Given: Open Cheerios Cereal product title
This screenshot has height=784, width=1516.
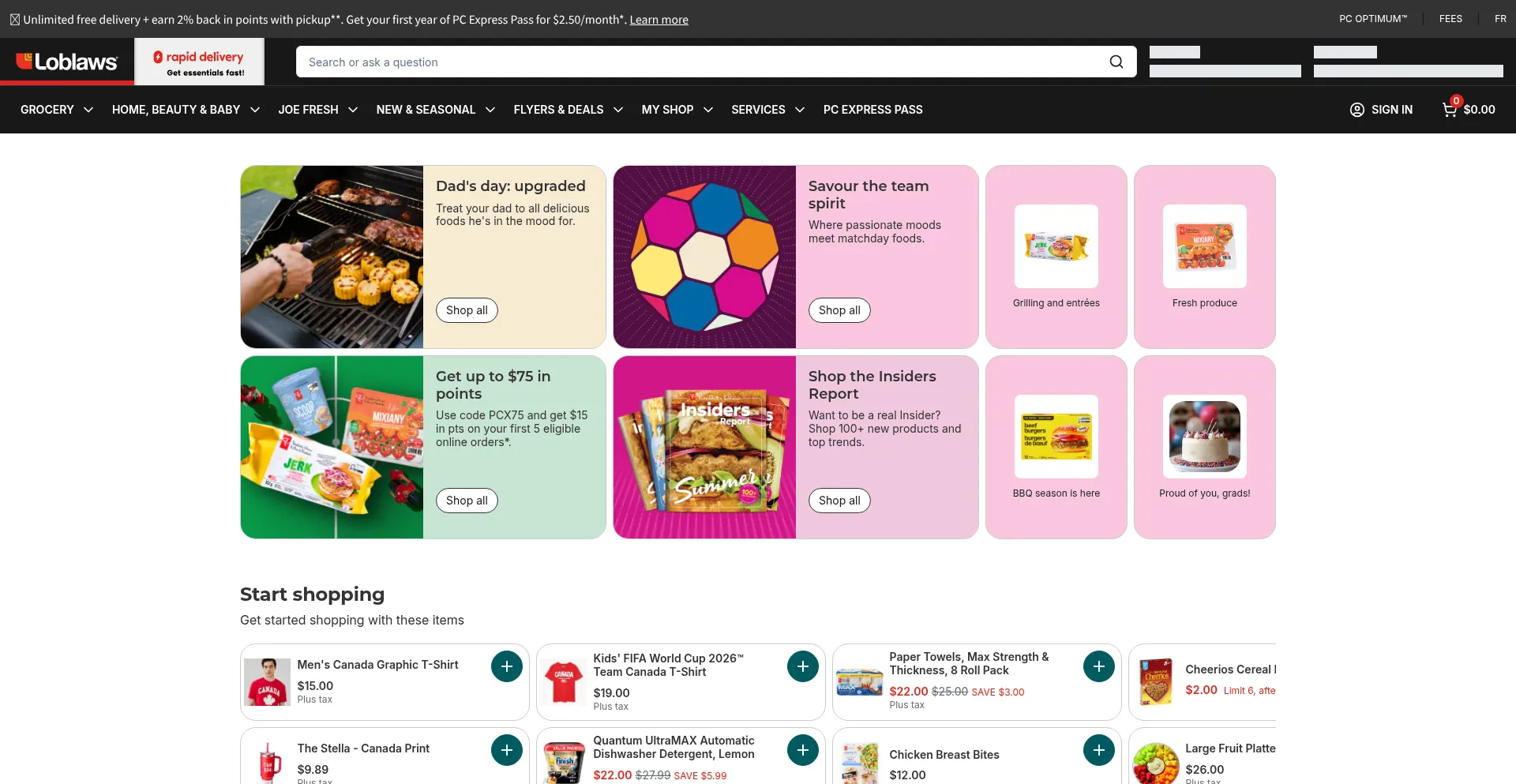Looking at the screenshot, I should click(1230, 670).
